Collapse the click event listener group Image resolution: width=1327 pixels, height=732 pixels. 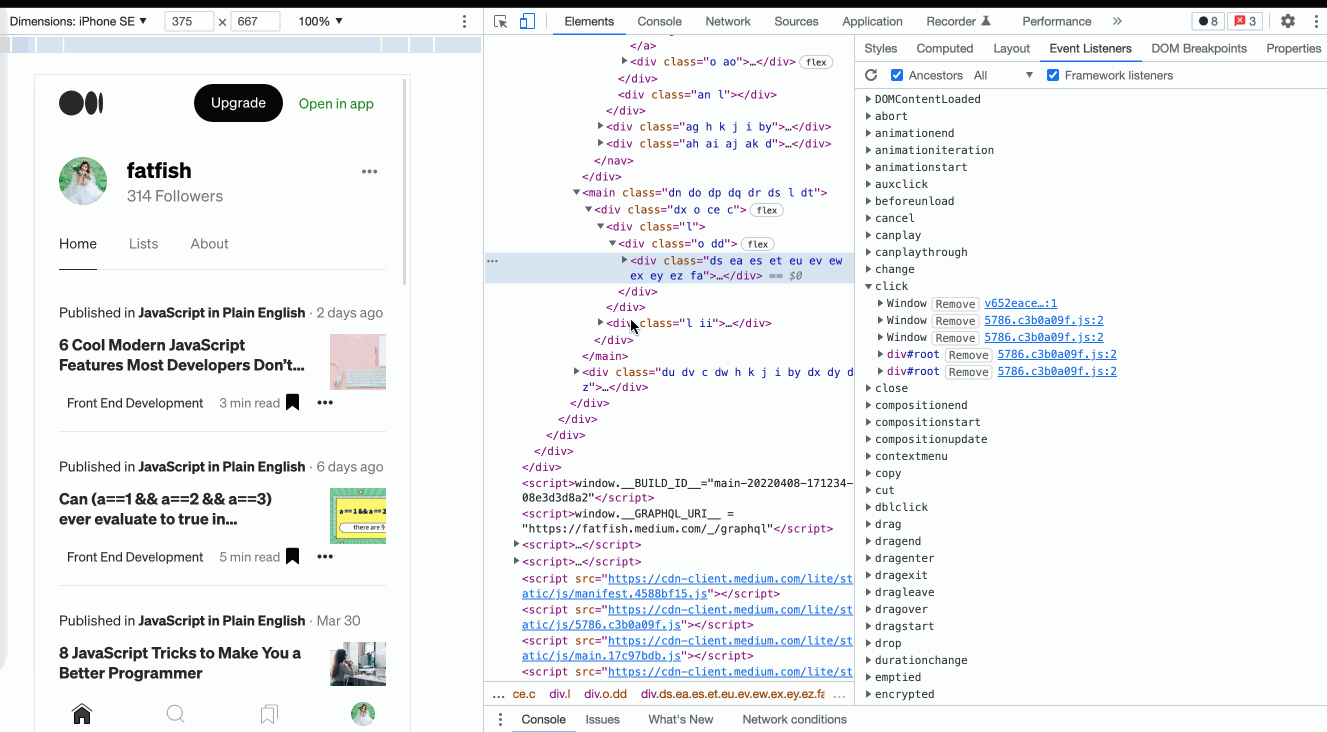[869, 286]
